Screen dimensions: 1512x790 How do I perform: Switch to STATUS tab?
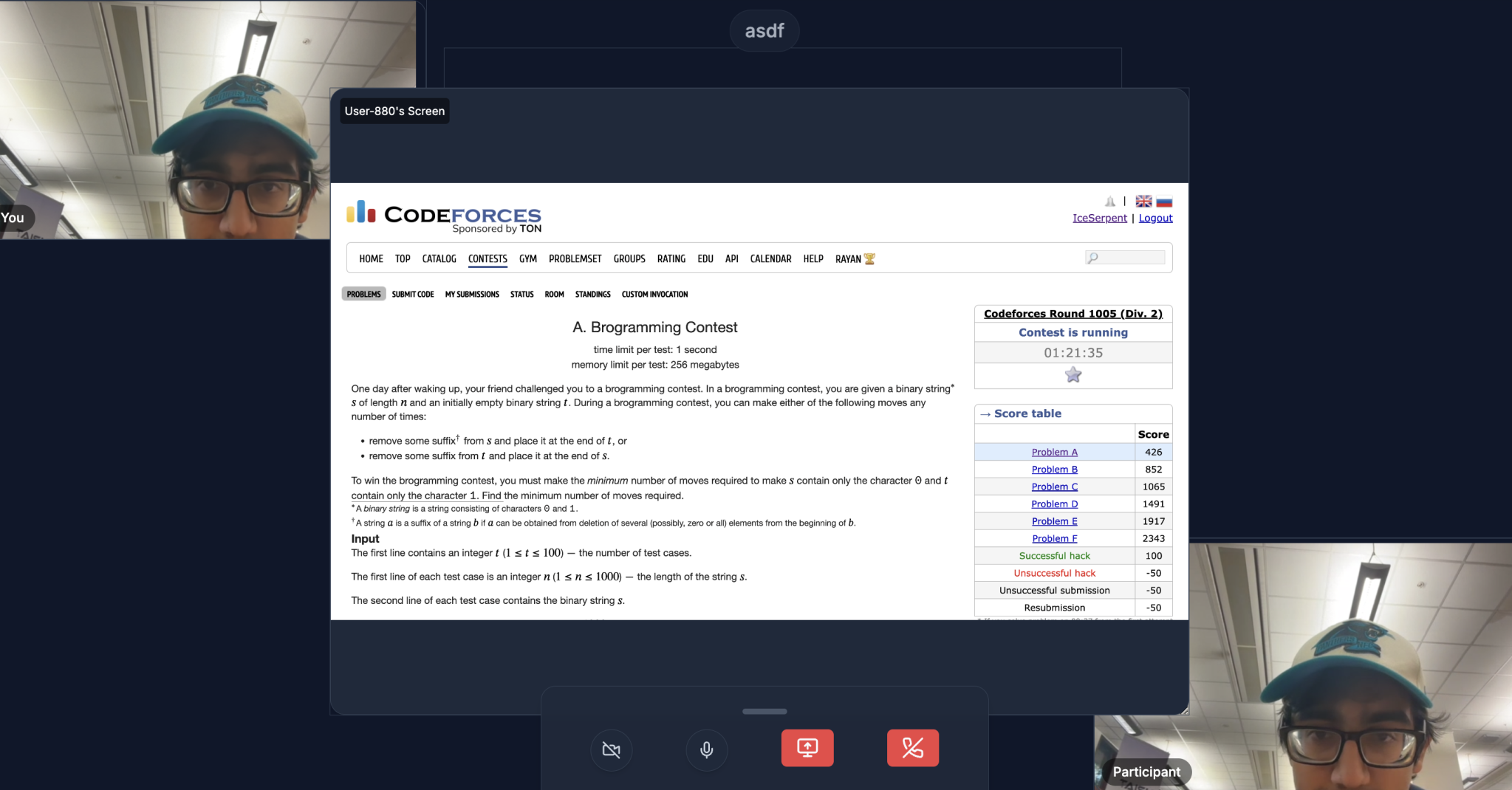pos(521,294)
